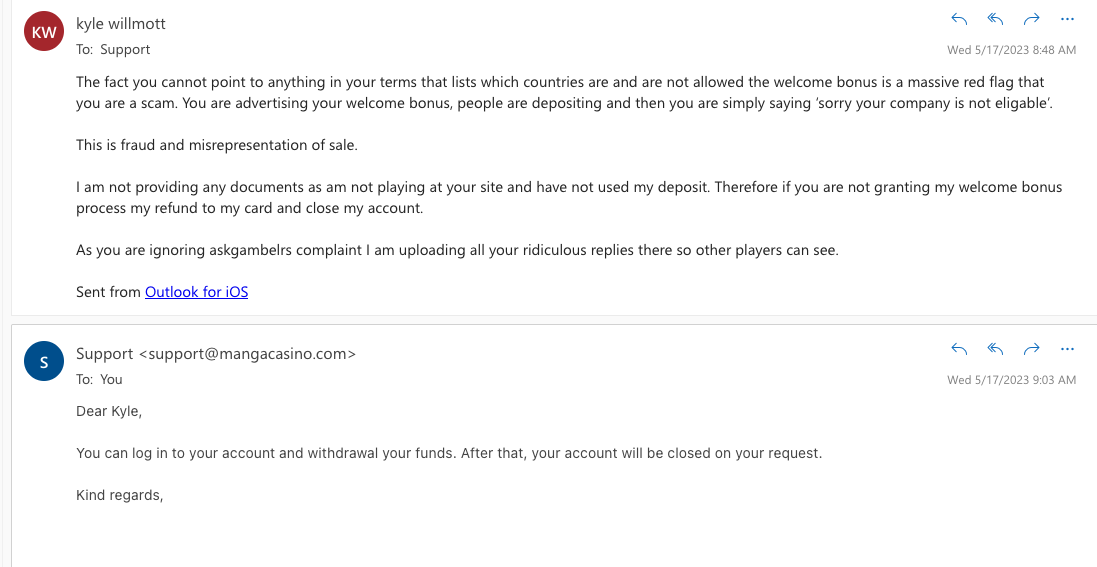Reply to kyle willmott's email
Viewport: 1097px width, 567px height.
point(959,20)
